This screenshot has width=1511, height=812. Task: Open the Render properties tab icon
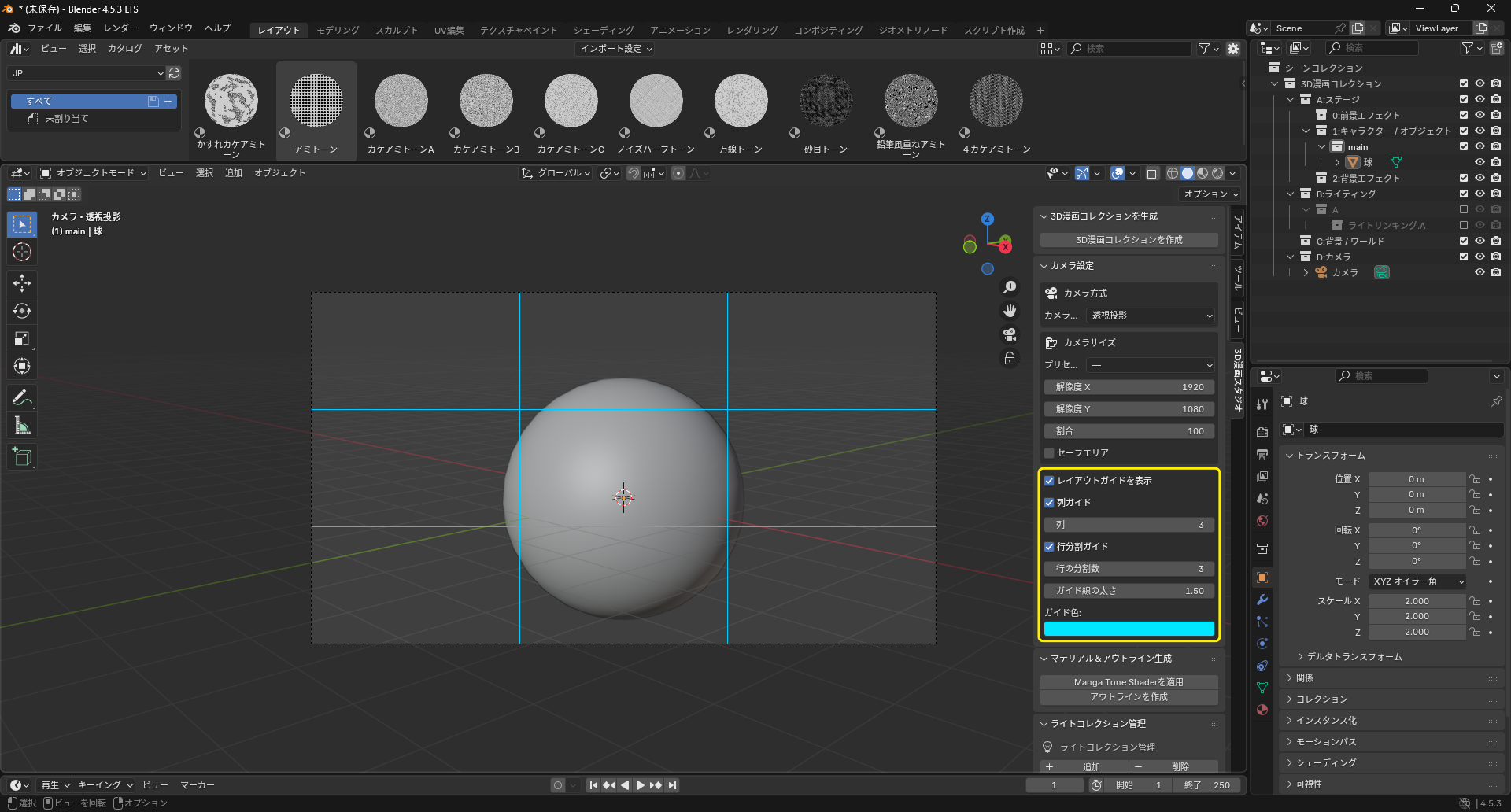click(1262, 432)
